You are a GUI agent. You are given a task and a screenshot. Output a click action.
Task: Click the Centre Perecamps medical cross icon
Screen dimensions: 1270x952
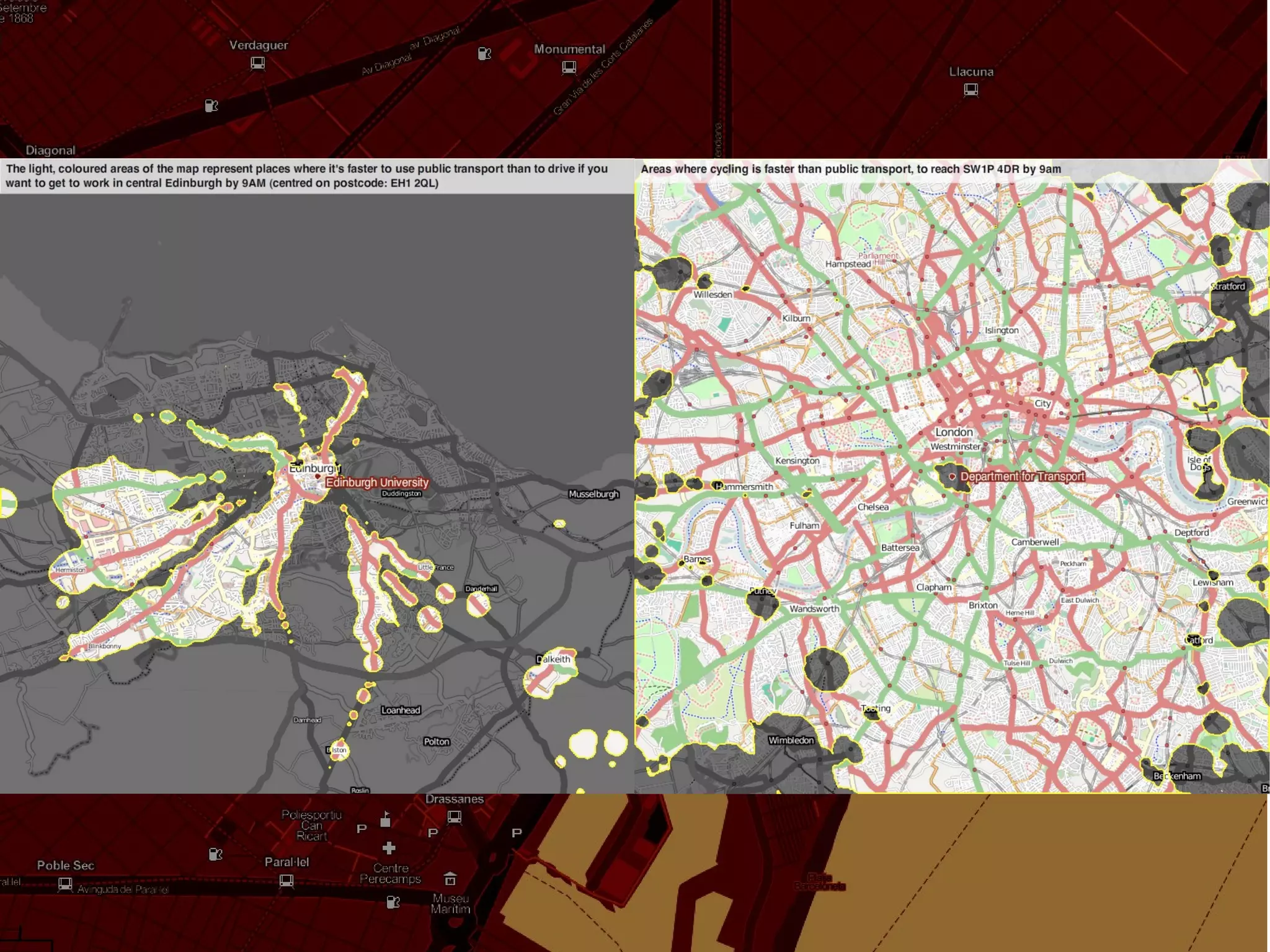(389, 848)
